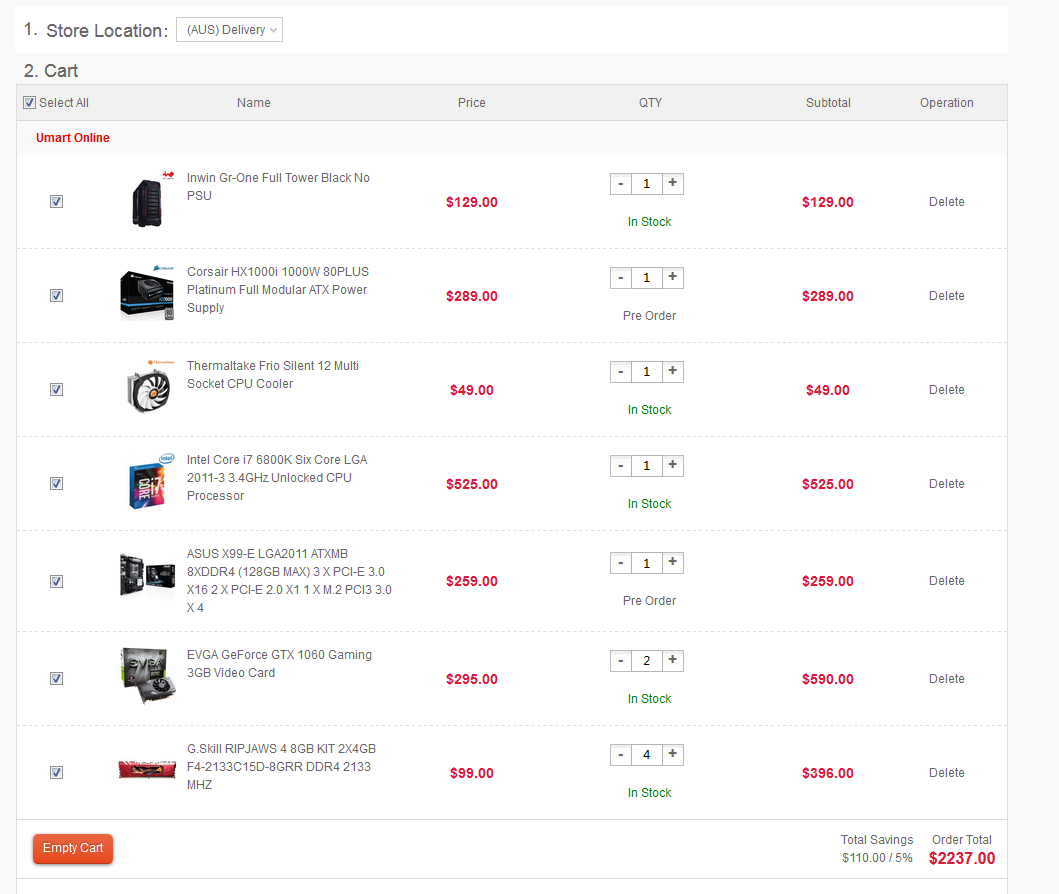The width and height of the screenshot is (1059, 894).
Task: Open EVGA GeForce GTX 1060 product link
Action: (279, 664)
